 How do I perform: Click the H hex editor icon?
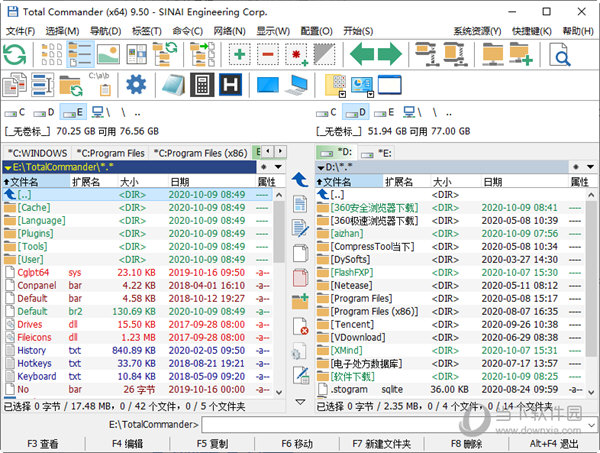[x=230, y=85]
